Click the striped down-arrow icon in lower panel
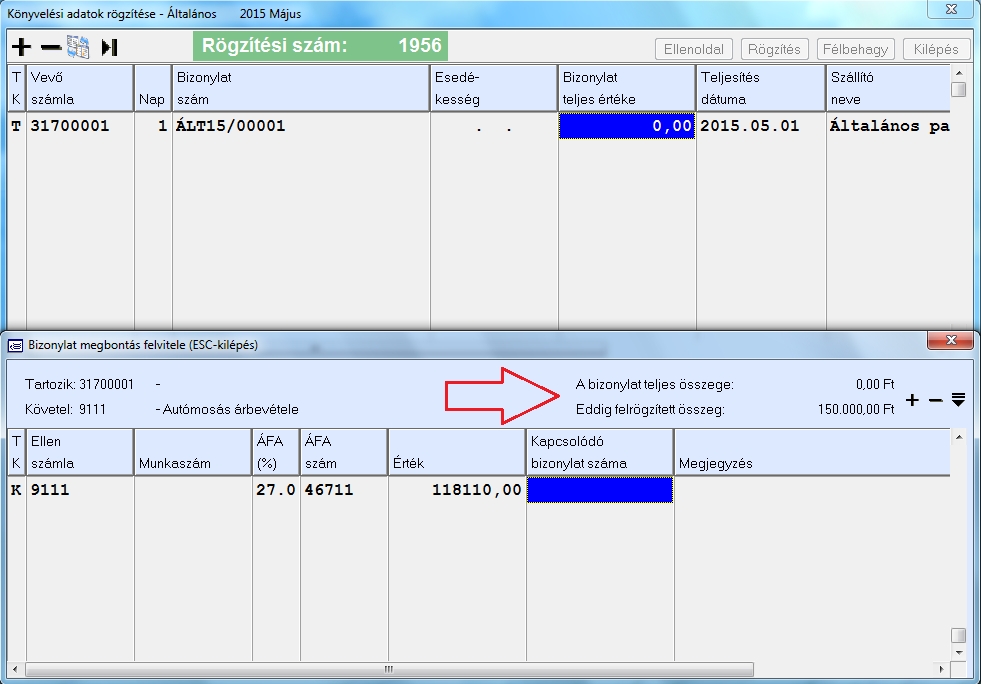The height and width of the screenshot is (684, 981). point(958,400)
